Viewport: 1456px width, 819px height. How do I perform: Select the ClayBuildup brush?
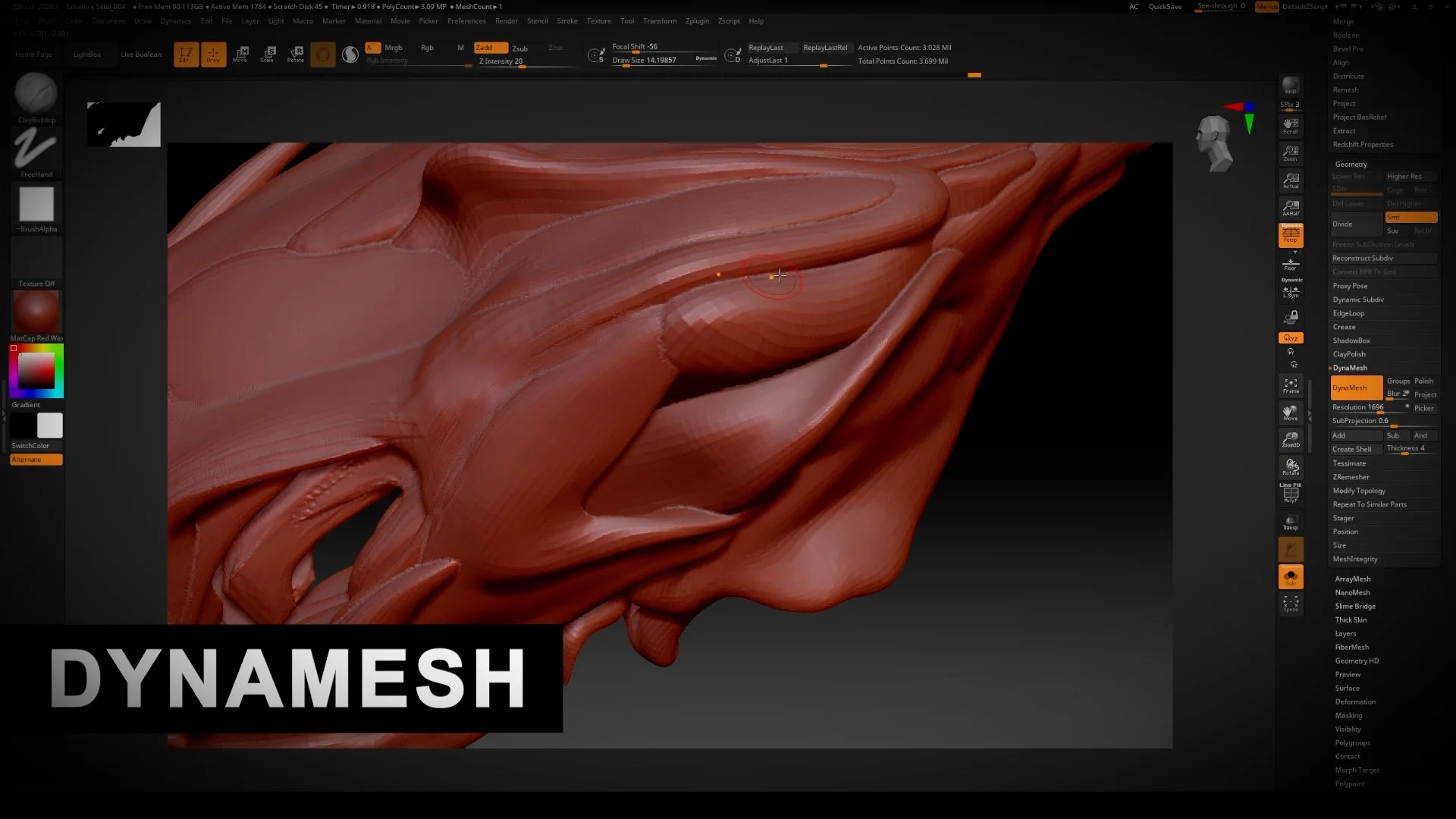click(35, 95)
